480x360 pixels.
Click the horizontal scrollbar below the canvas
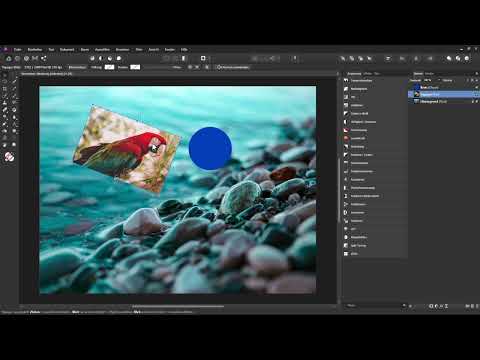pyautogui.click(x=178, y=306)
